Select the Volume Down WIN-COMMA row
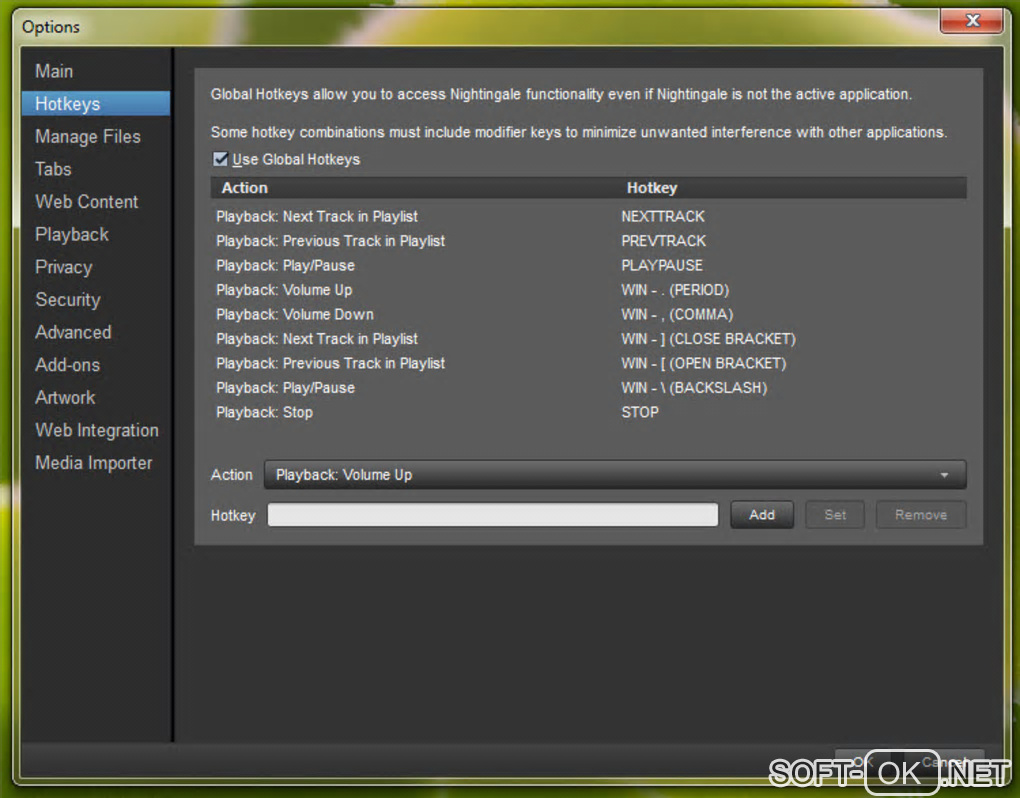This screenshot has height=798, width=1020. click(x=589, y=314)
